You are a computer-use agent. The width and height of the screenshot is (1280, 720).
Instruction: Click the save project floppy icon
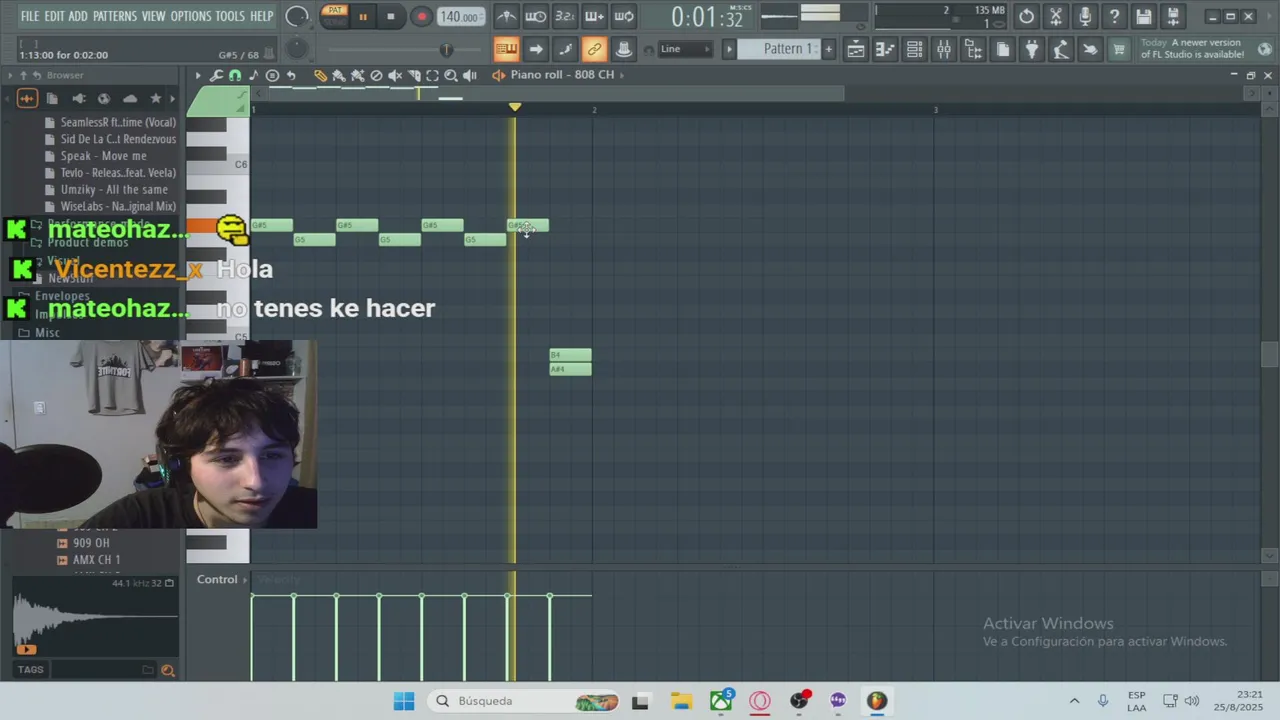[1144, 16]
